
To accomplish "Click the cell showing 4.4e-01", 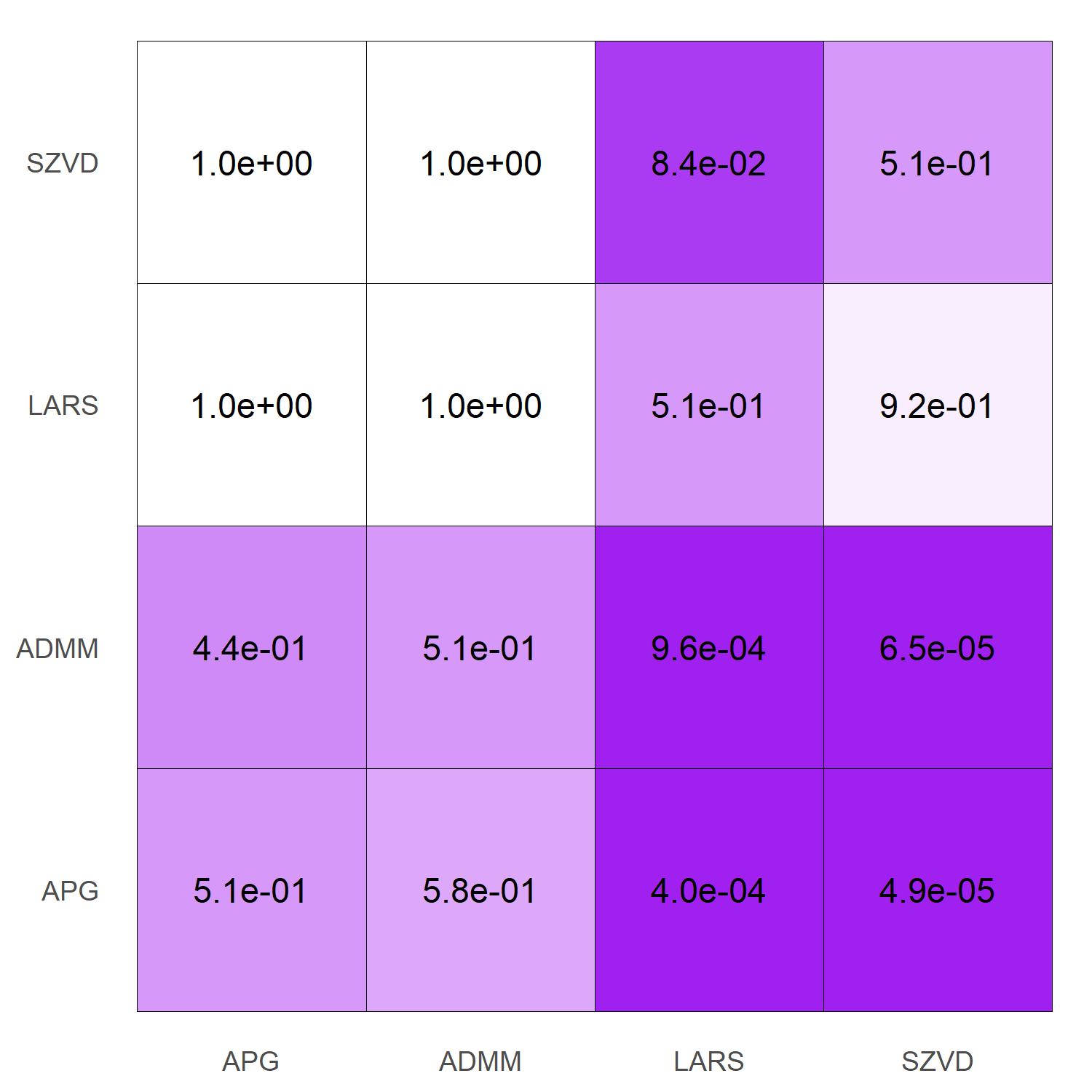I will coord(251,648).
